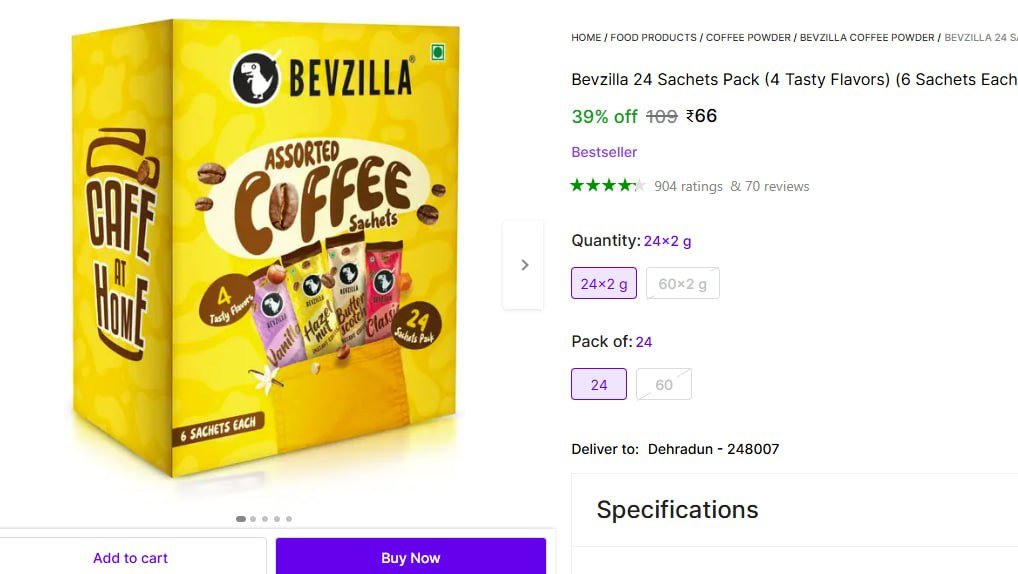Click fourth image carousel dot
The height and width of the screenshot is (574, 1018).
277,519
